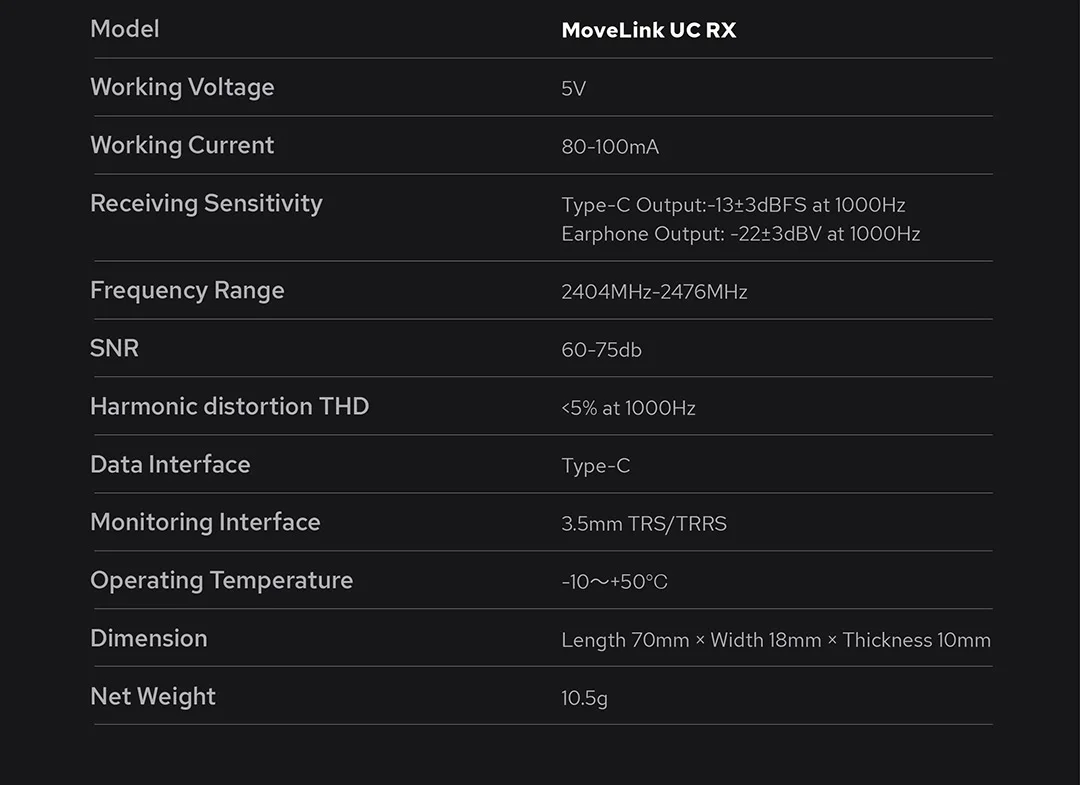Screen dimensions: 1080x785
Task: Select the MoveLink UC RX model name
Action: pyautogui.click(x=649, y=30)
